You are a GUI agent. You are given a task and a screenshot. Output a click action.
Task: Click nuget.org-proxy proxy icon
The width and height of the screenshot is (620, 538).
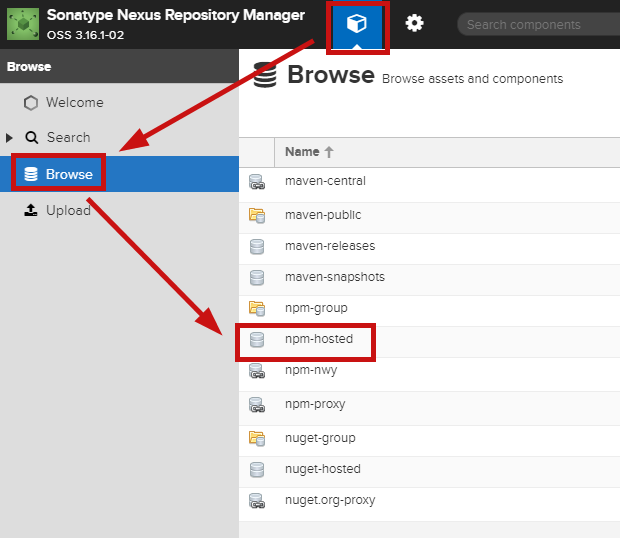point(257,500)
